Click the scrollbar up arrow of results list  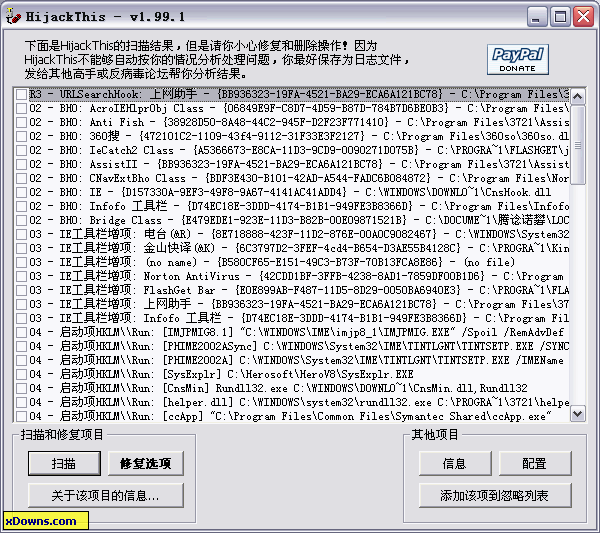(x=577, y=96)
